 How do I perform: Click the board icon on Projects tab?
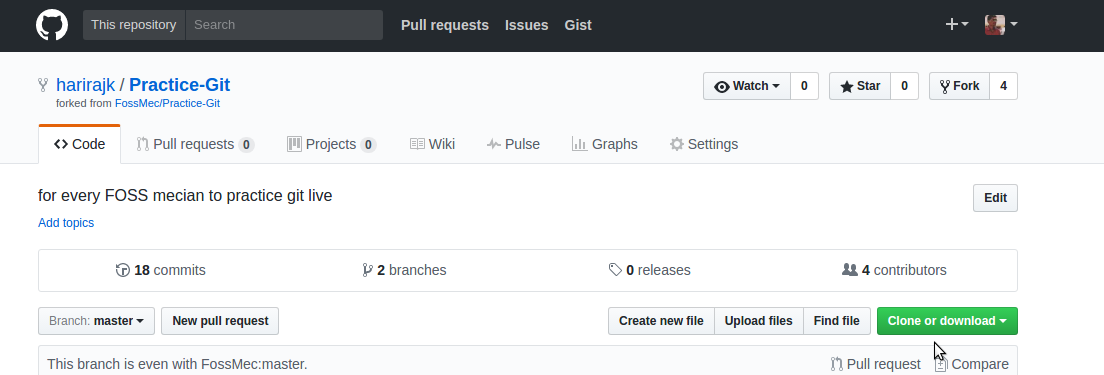point(294,144)
